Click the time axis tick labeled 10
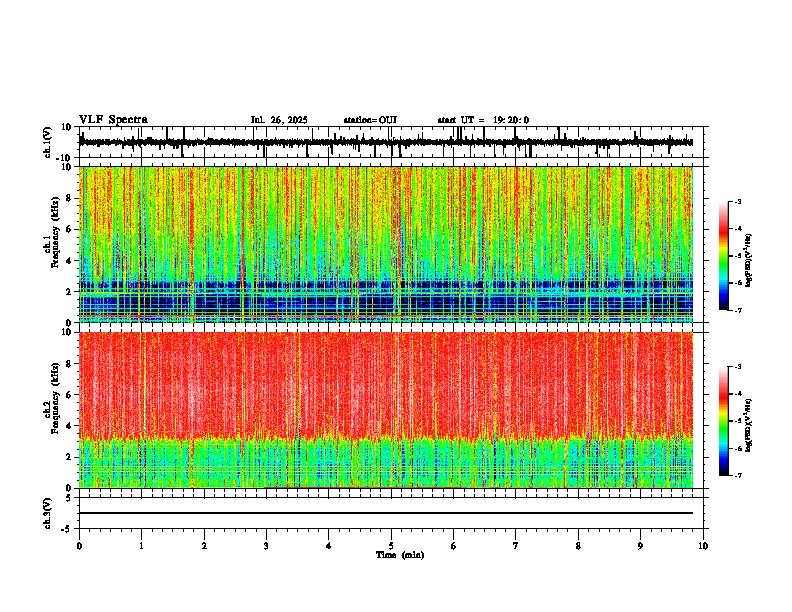This screenshot has width=792, height=612. pyautogui.click(x=703, y=546)
